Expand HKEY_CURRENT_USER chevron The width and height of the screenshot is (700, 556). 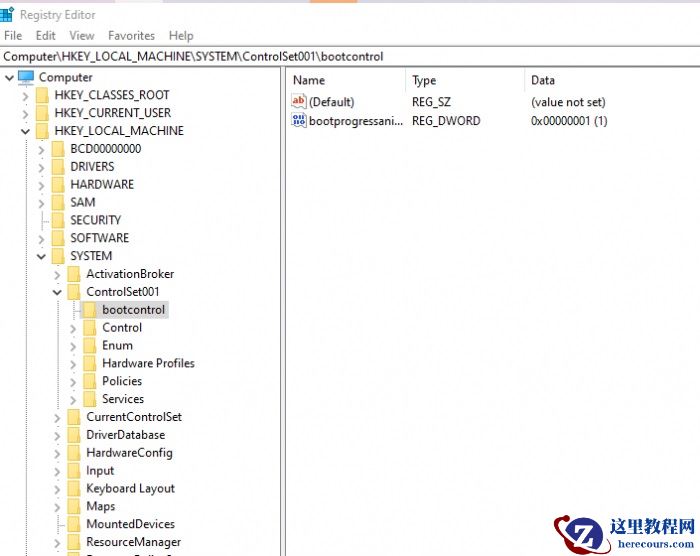point(25,114)
